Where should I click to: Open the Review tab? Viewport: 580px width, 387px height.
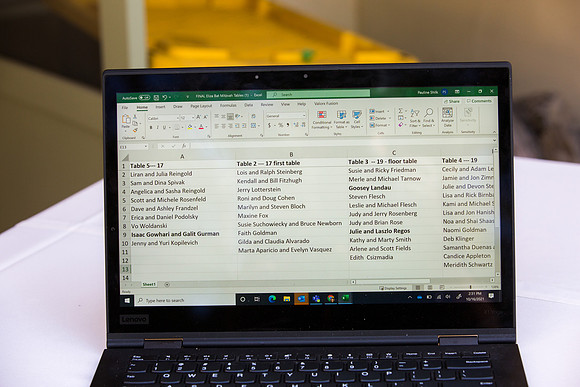tap(267, 105)
